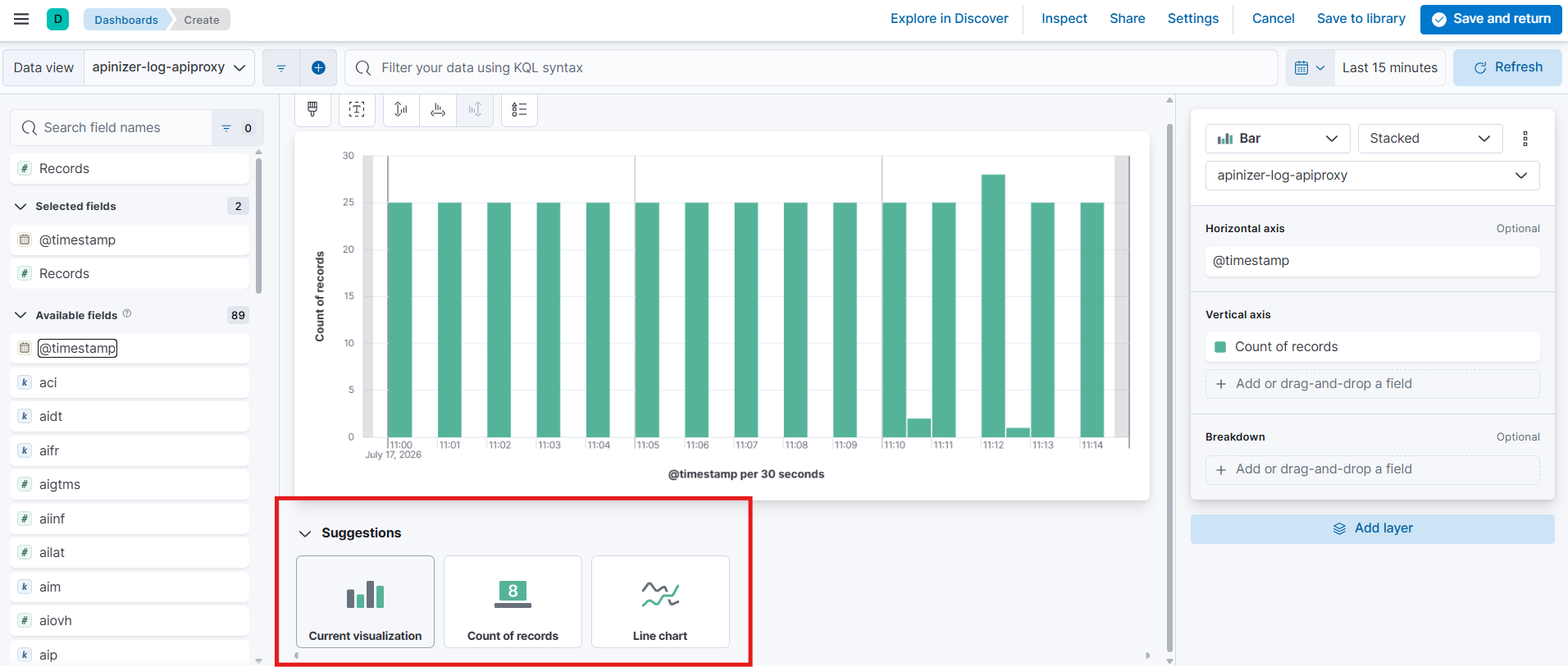Viewport: 1568px width, 667px height.
Task: Select the @timestamp available field
Action: (x=130, y=349)
